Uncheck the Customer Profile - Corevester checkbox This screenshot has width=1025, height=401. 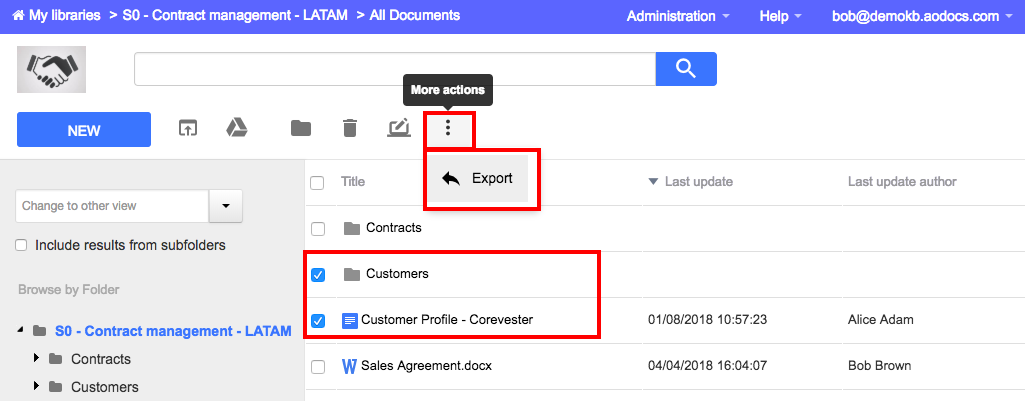point(318,321)
